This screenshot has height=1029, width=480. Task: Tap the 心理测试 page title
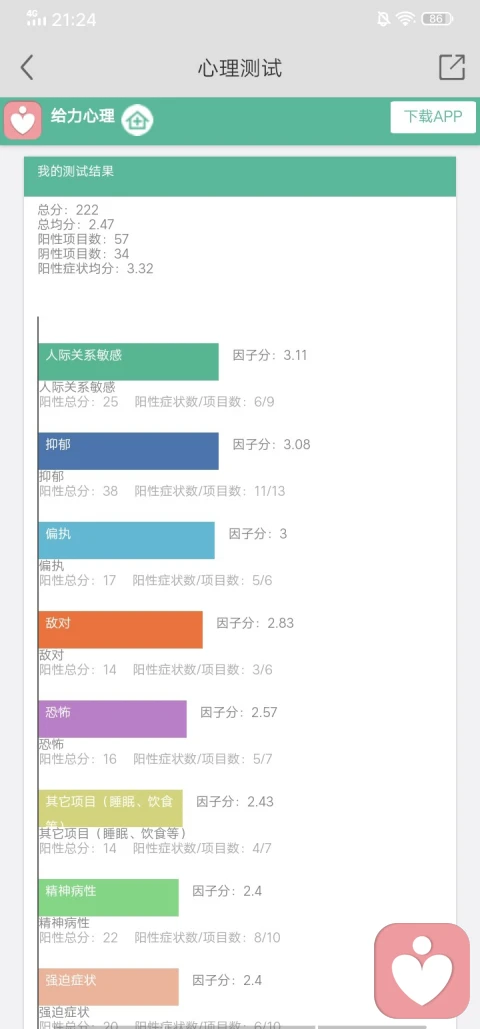[x=240, y=68]
